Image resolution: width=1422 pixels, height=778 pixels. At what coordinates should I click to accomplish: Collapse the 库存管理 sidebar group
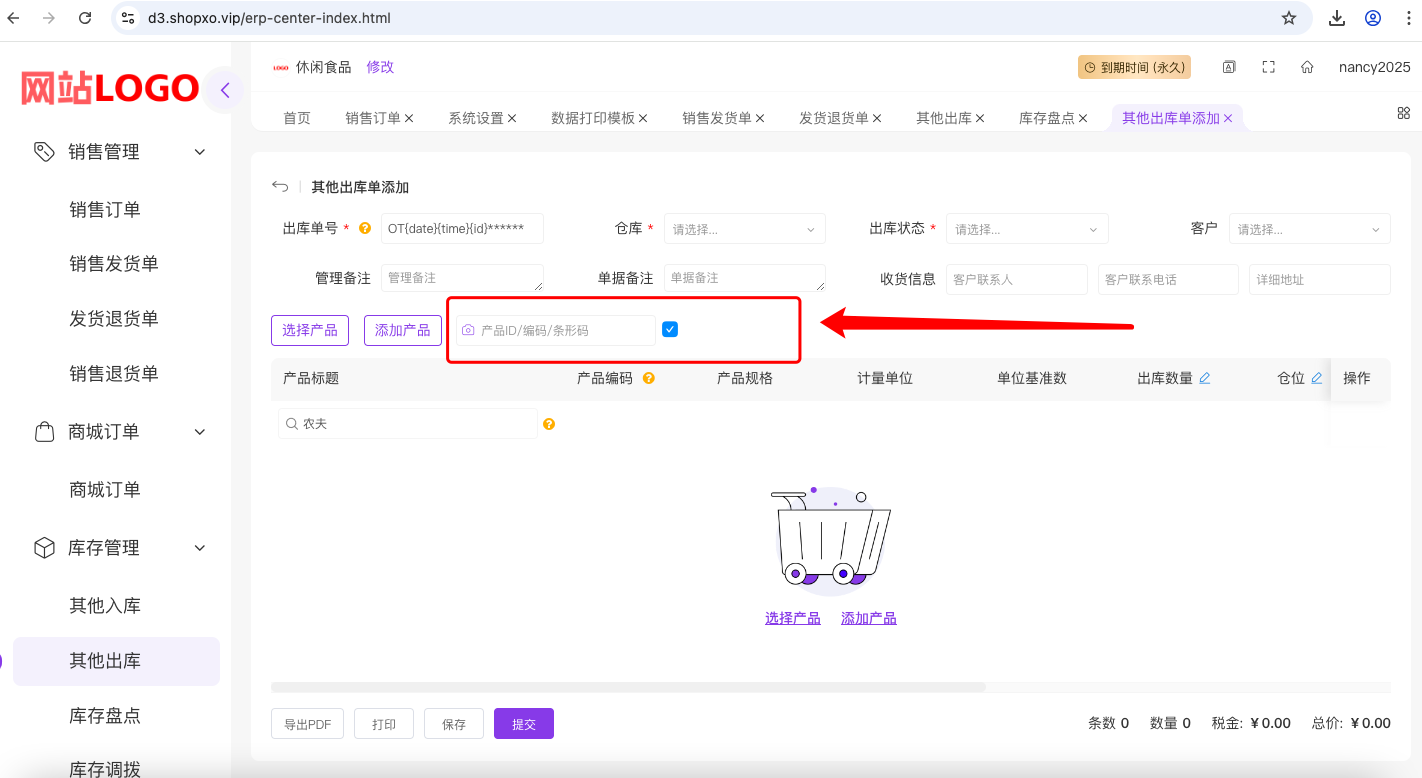(x=200, y=548)
